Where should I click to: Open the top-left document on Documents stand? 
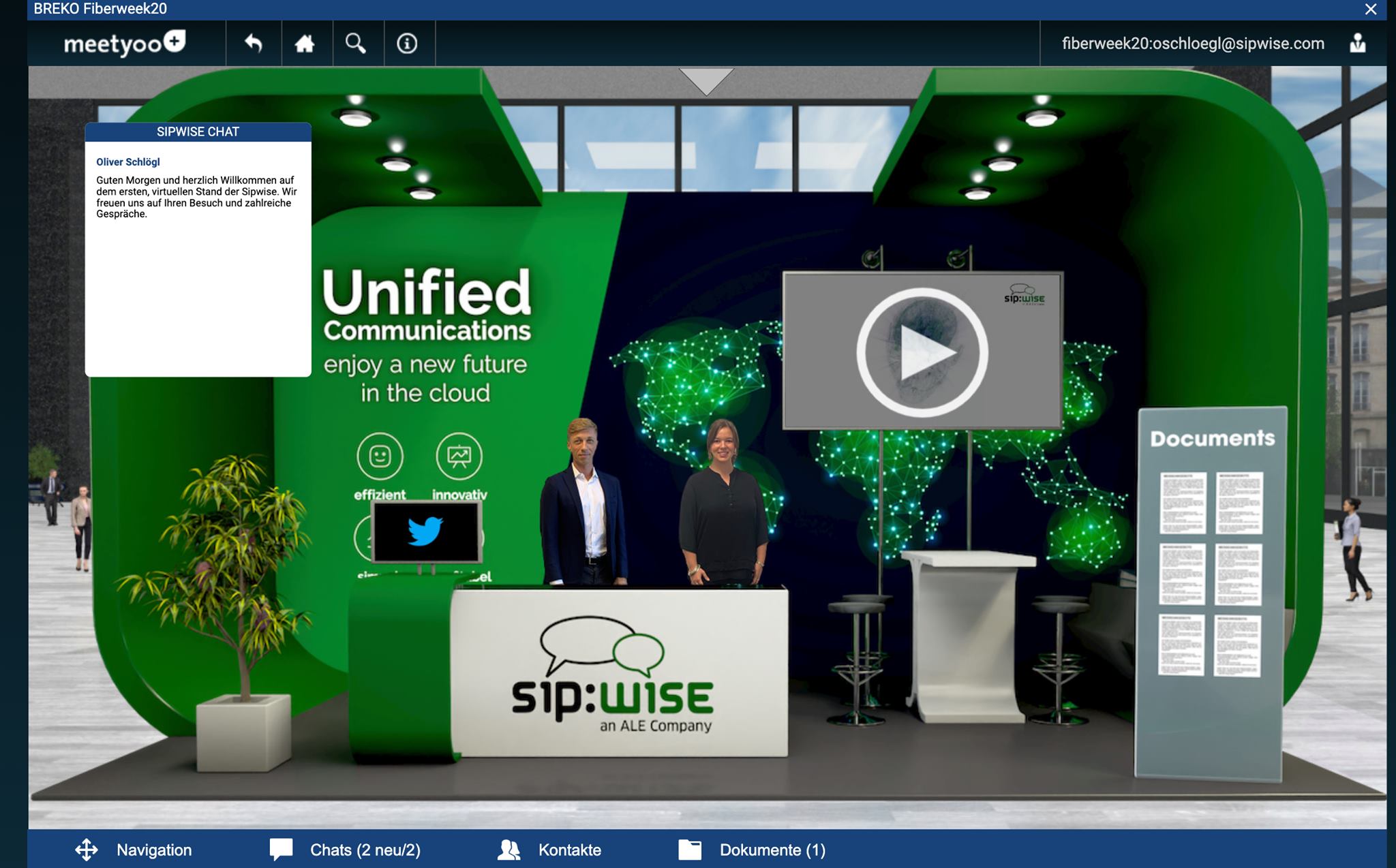click(x=1183, y=503)
